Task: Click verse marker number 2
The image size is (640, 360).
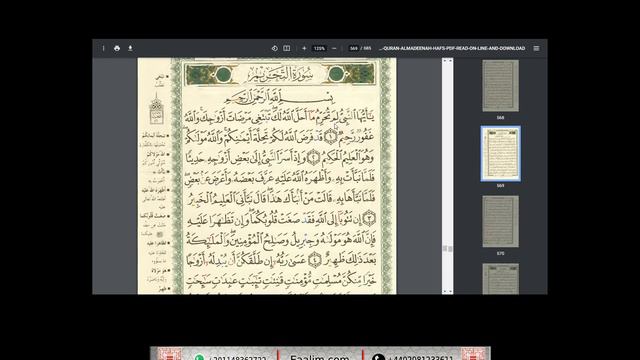Action: click(313, 157)
